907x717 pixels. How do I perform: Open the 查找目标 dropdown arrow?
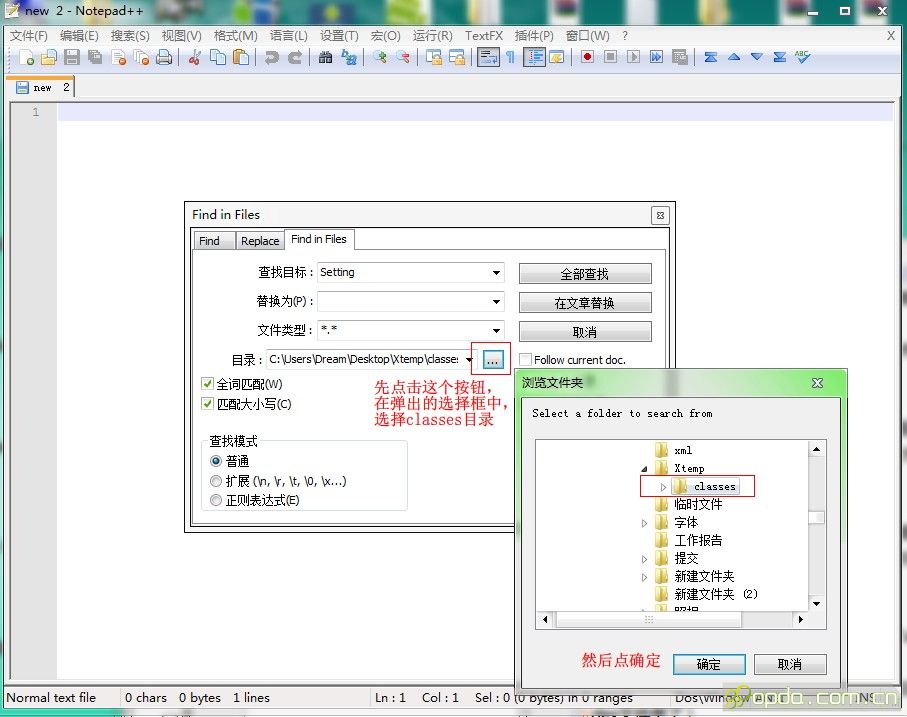tap(496, 273)
